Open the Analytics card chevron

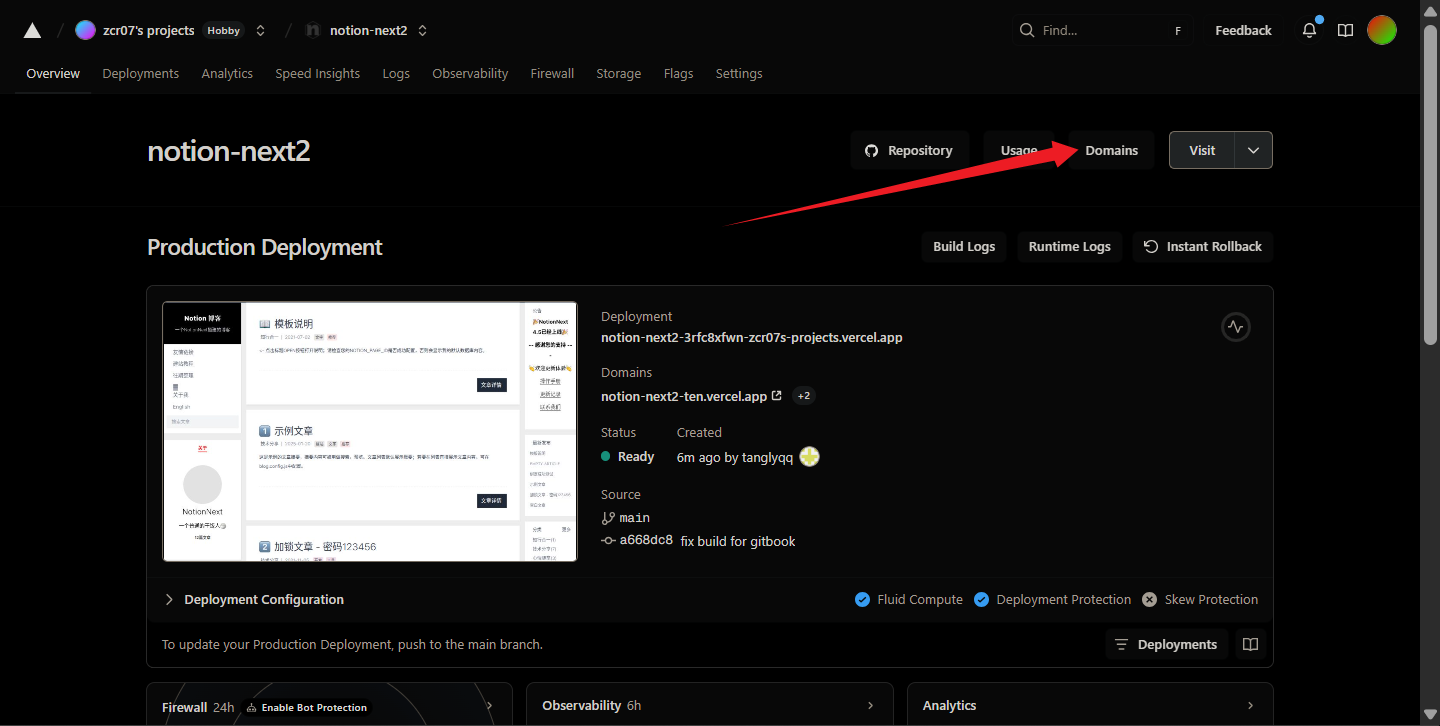click(1250, 705)
